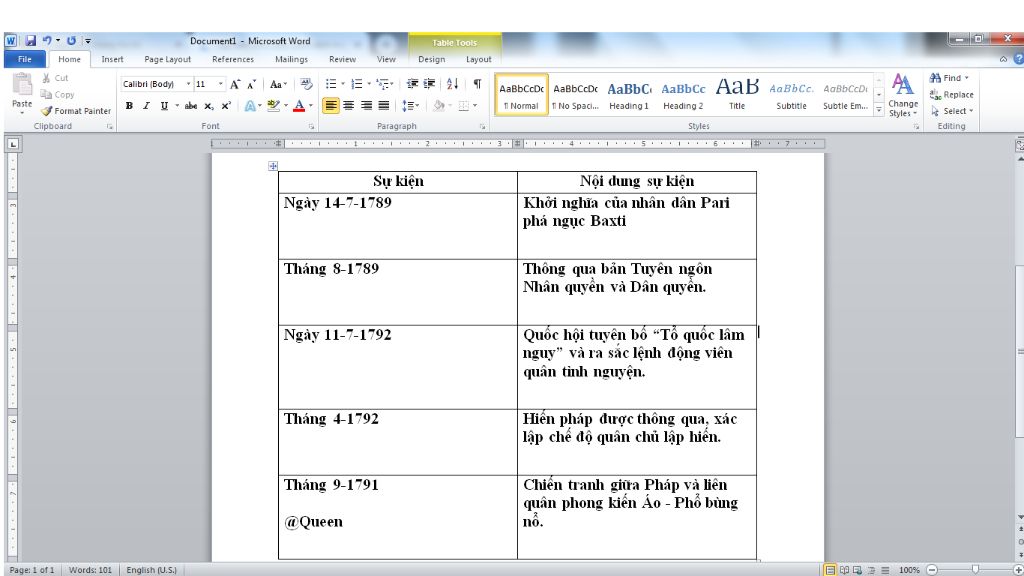The image size is (1024, 576).
Task: Click the Borders icon
Action: pyautogui.click(x=464, y=106)
